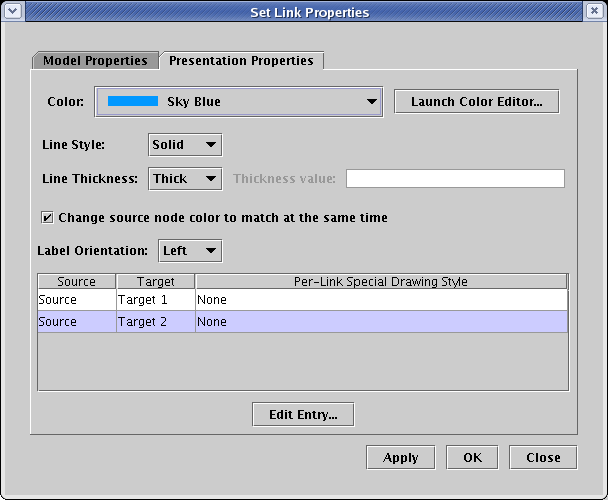Select the Target 2 table row
Viewport: 608px width, 500px height.
(x=156, y=322)
